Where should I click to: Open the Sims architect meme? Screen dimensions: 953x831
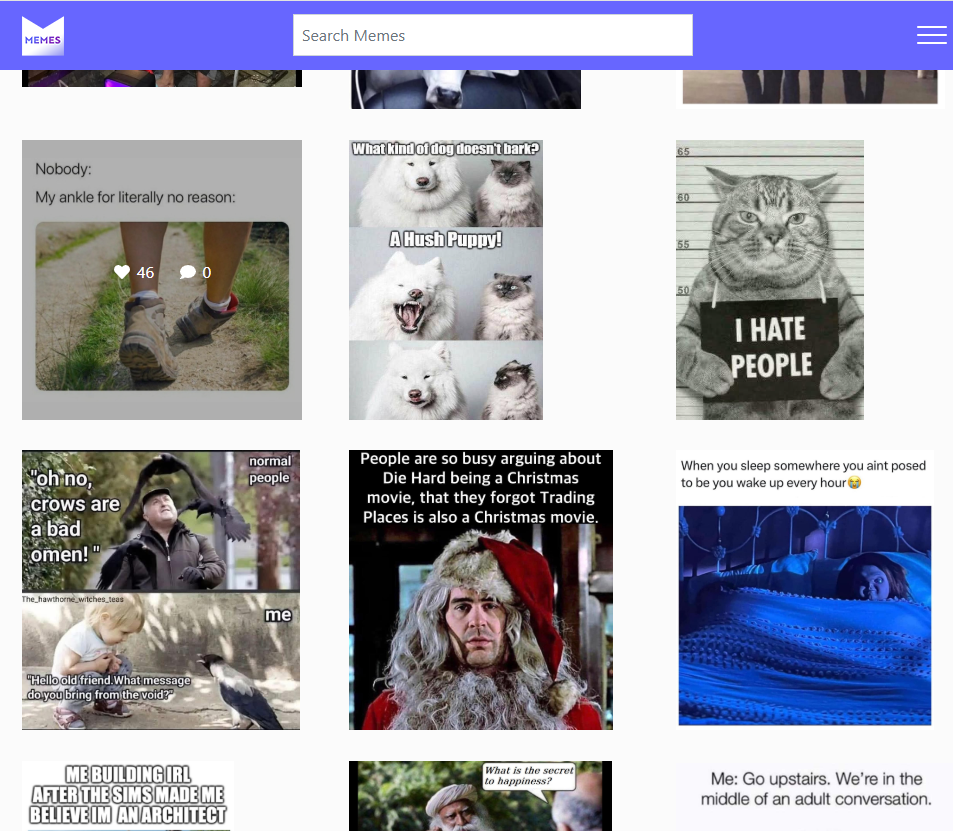click(128, 796)
